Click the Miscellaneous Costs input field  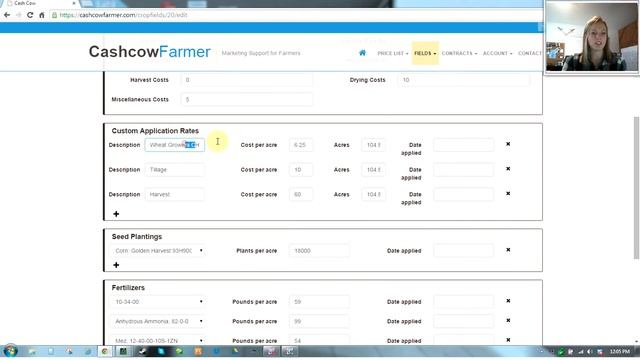point(247,100)
